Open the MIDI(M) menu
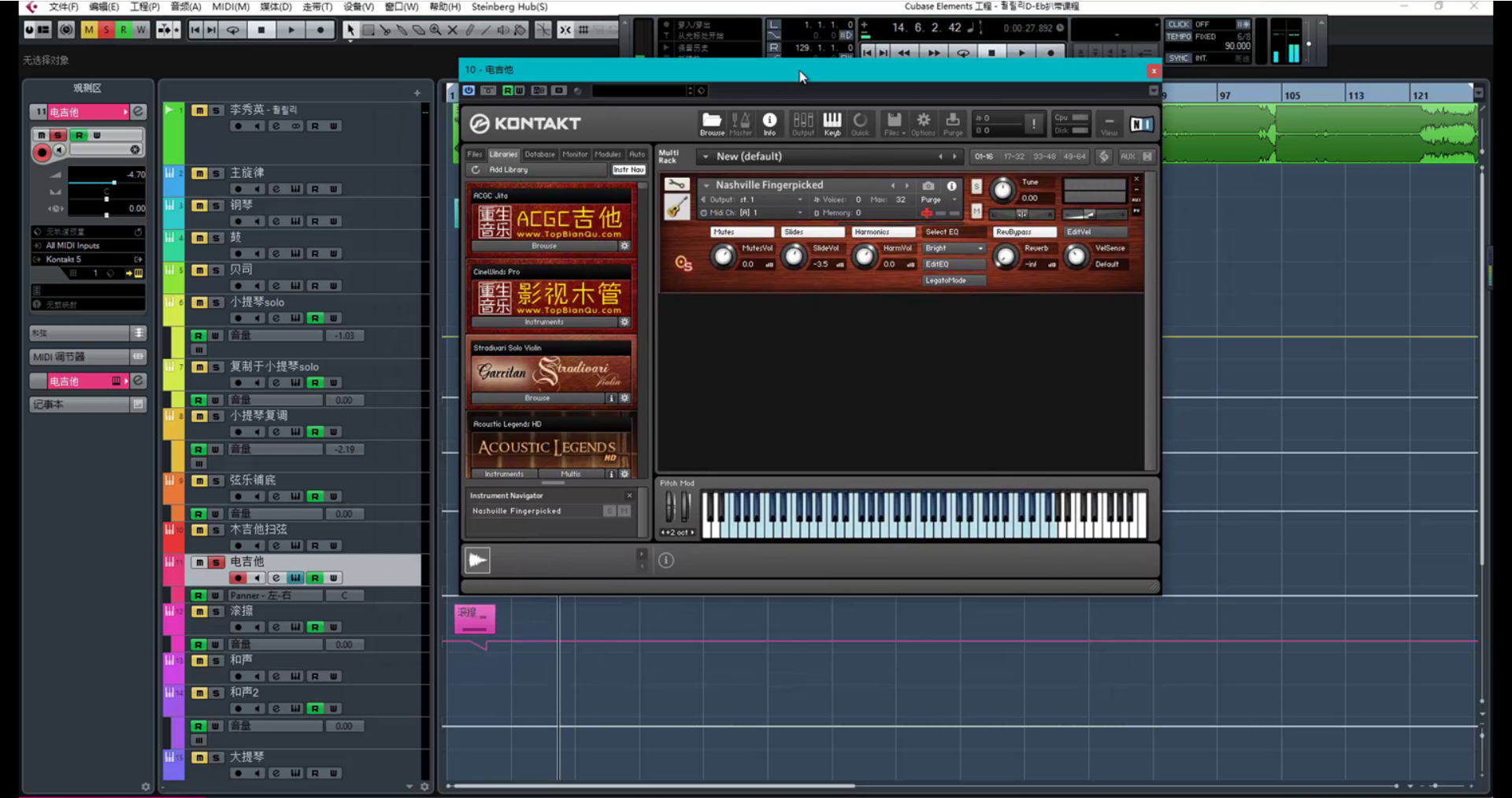The width and height of the screenshot is (1512, 798). coord(230,6)
